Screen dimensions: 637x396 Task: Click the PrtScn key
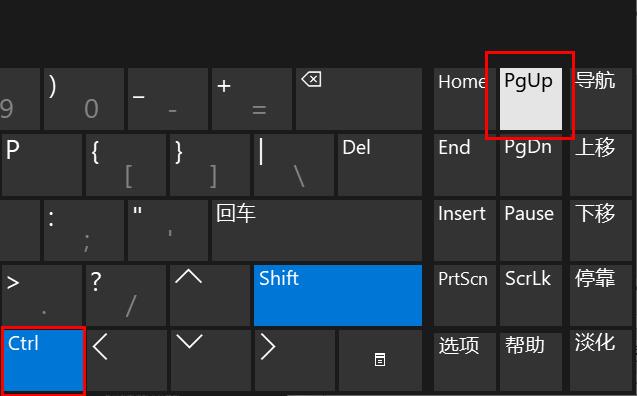pyautogui.click(x=465, y=295)
